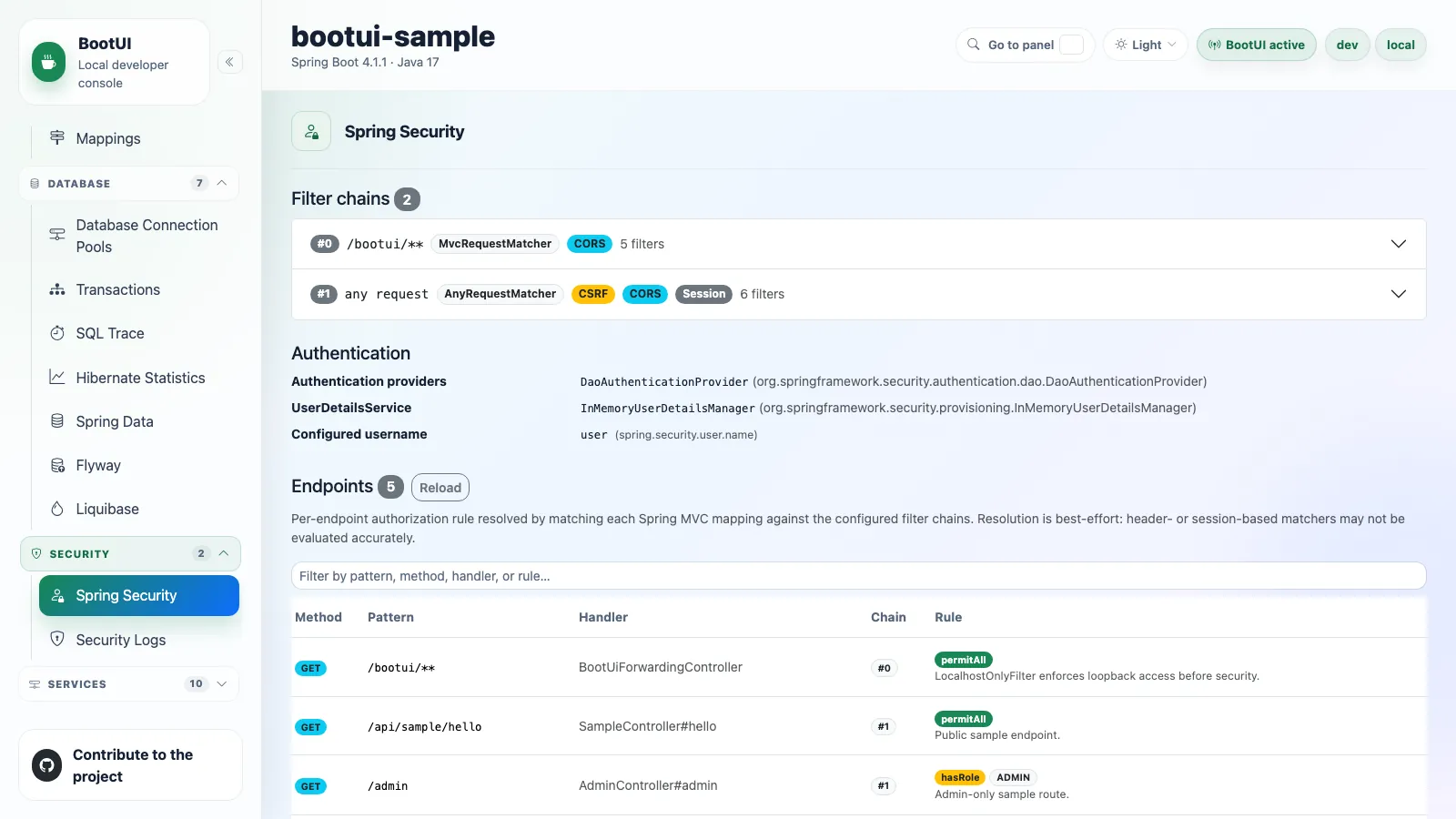1456x819 pixels.
Task: Expand filter chain #1 any request chevron
Action: pos(1399,294)
